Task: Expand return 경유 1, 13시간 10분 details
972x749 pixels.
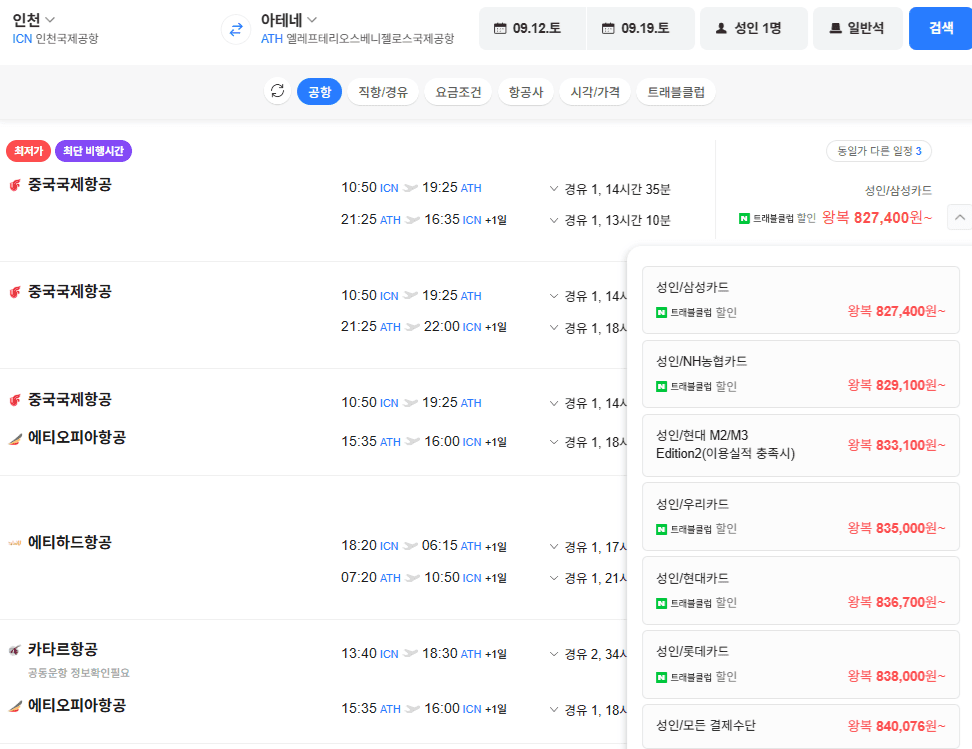Action: 610,220
